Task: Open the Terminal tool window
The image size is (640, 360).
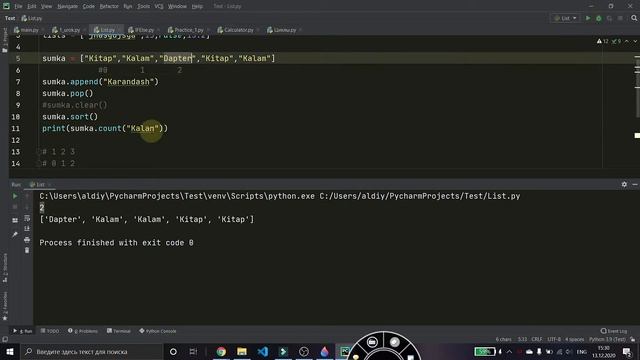Action: [x=119, y=331]
